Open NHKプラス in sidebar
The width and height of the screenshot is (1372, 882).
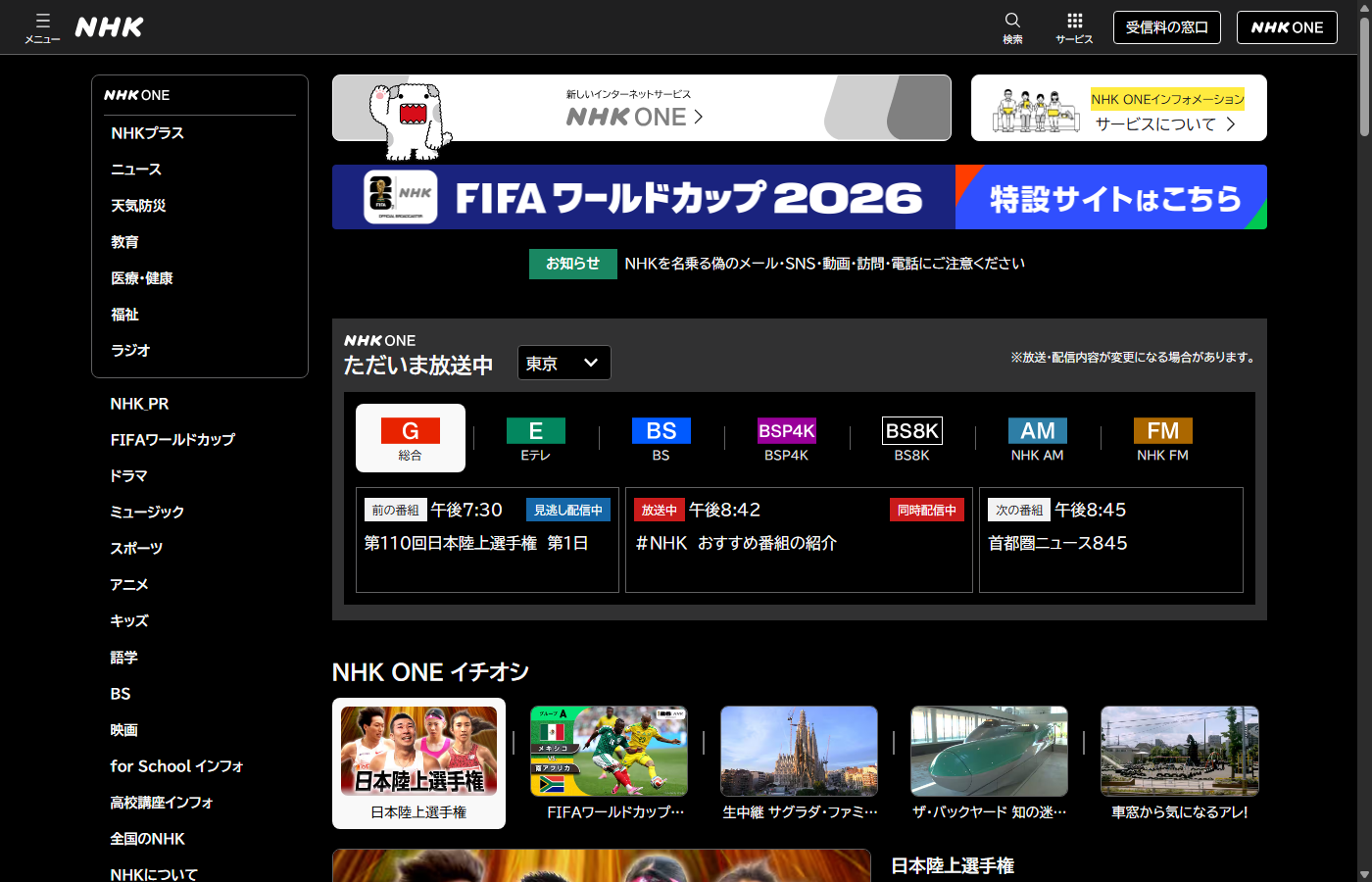click(147, 133)
